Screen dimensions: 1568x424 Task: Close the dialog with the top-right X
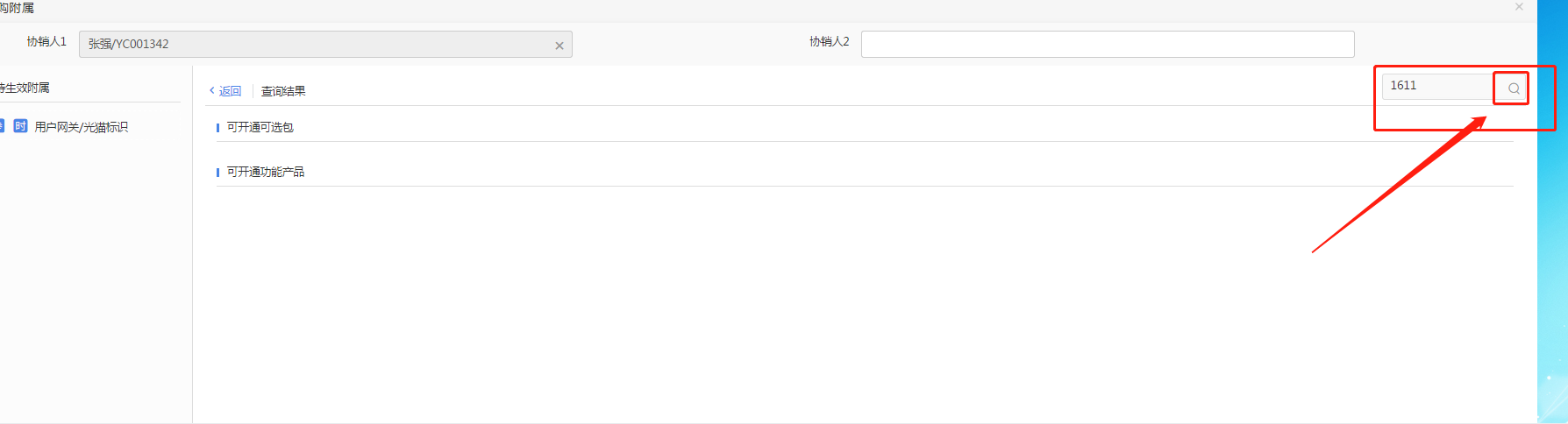coord(1519,7)
